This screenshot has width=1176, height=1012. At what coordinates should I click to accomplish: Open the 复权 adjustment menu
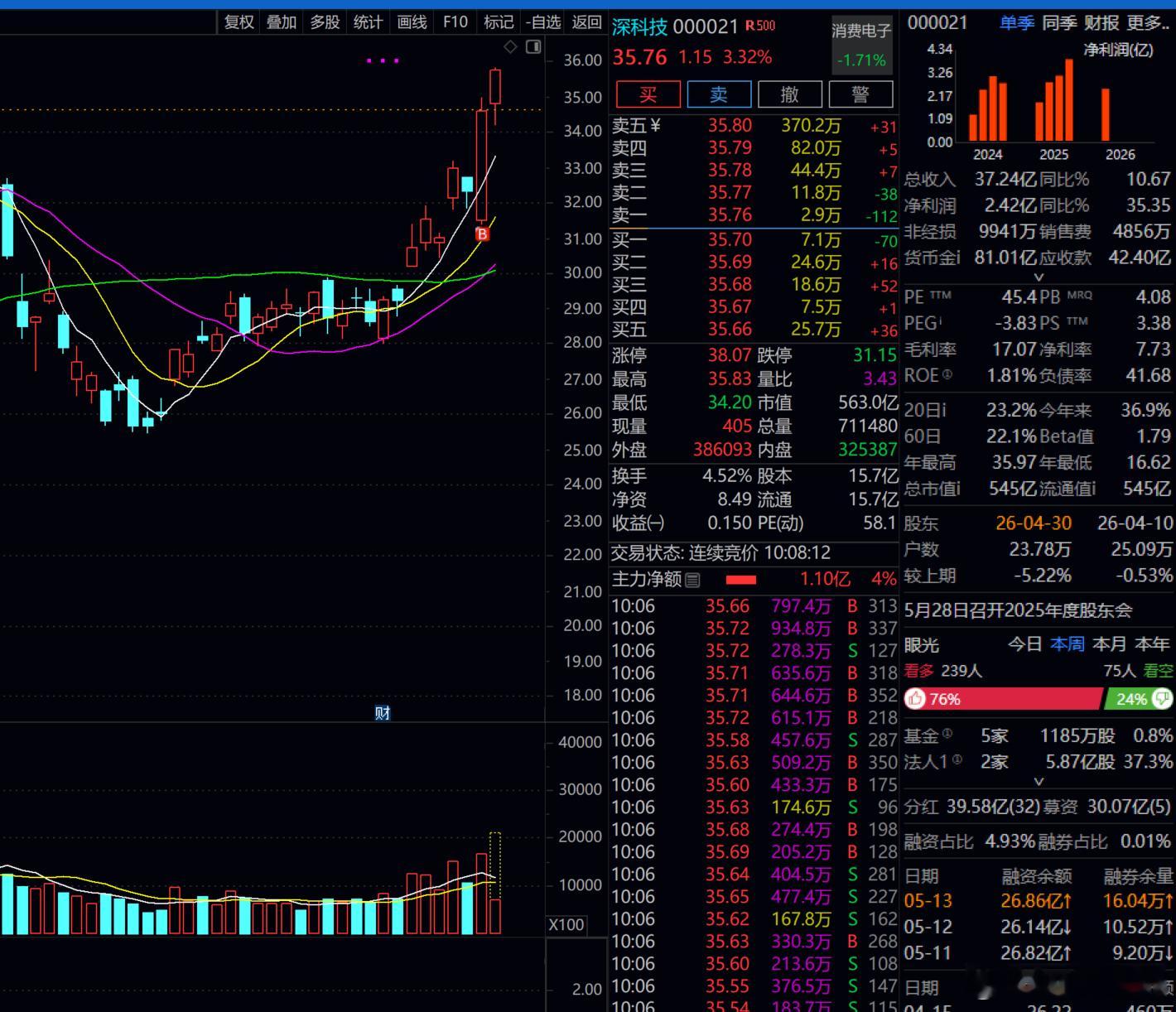point(239,22)
